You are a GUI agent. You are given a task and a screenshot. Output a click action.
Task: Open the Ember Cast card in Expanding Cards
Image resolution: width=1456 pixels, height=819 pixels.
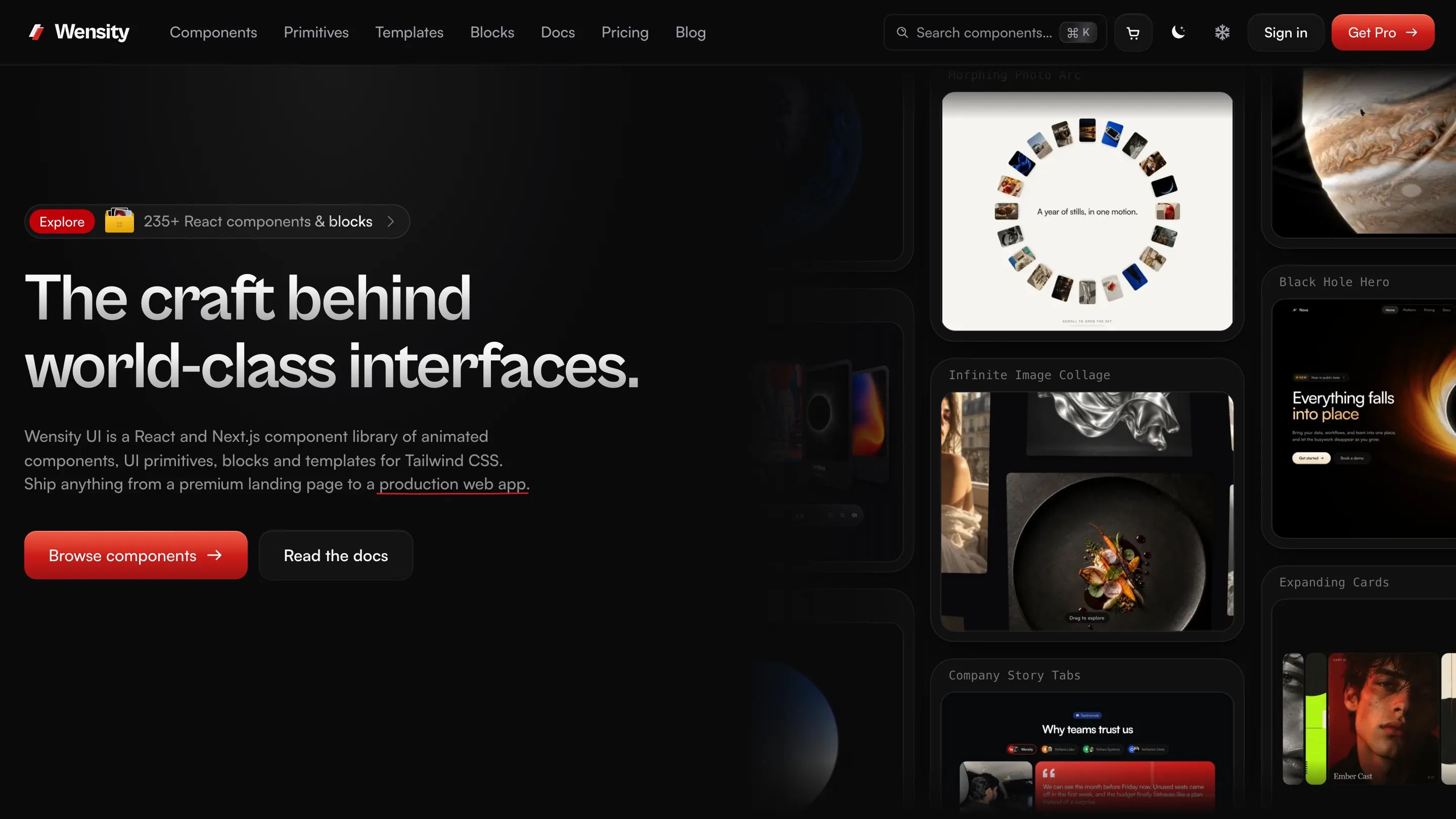pos(1383,718)
